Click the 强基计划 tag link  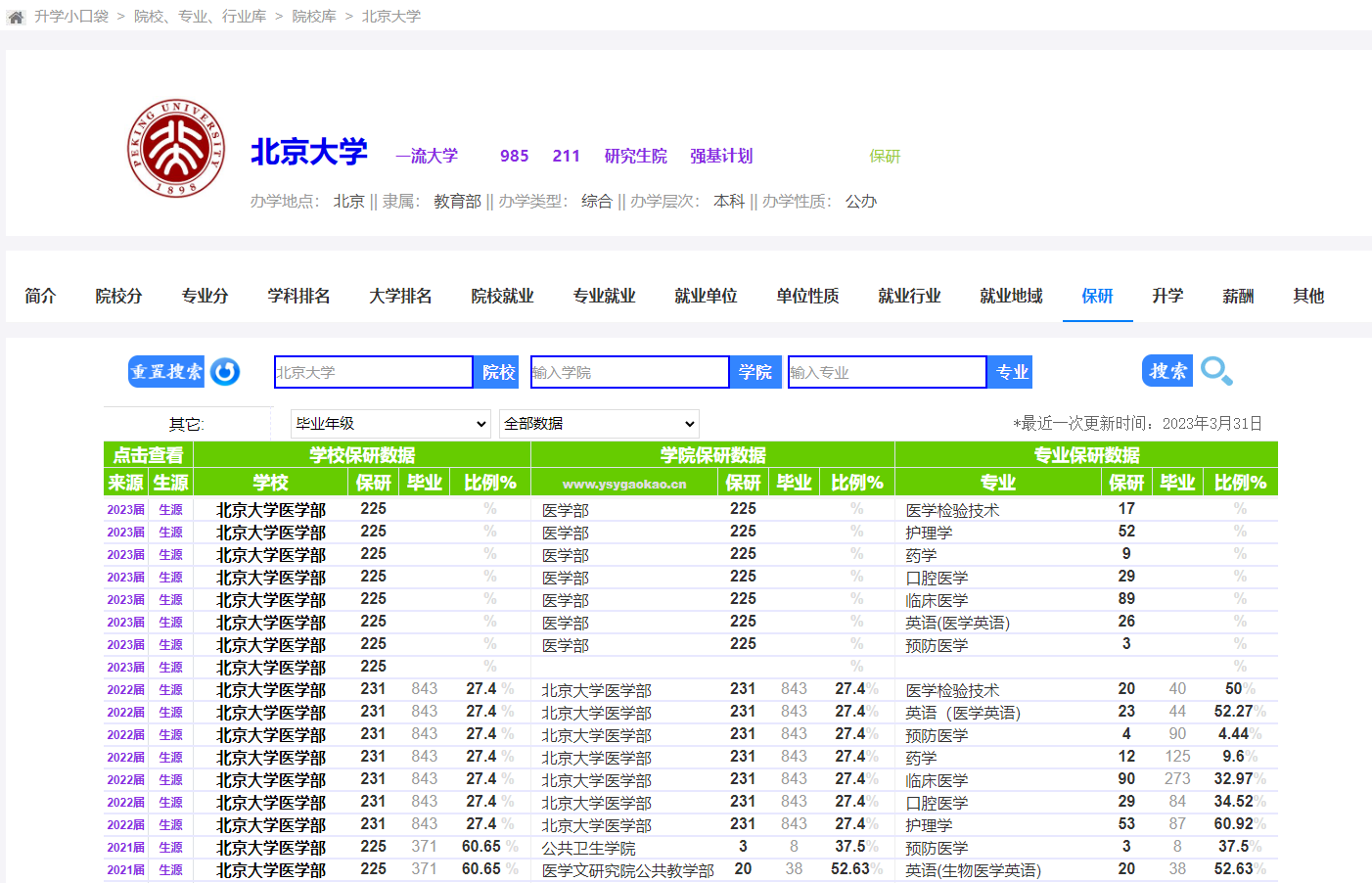point(721,156)
